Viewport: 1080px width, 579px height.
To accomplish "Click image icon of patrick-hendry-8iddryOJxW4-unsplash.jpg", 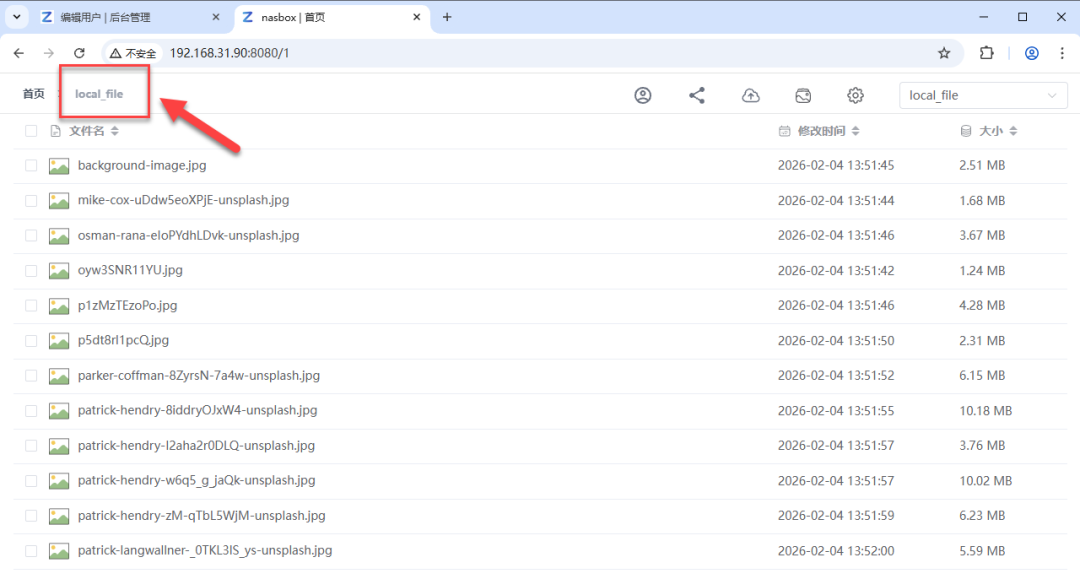I will click(59, 411).
